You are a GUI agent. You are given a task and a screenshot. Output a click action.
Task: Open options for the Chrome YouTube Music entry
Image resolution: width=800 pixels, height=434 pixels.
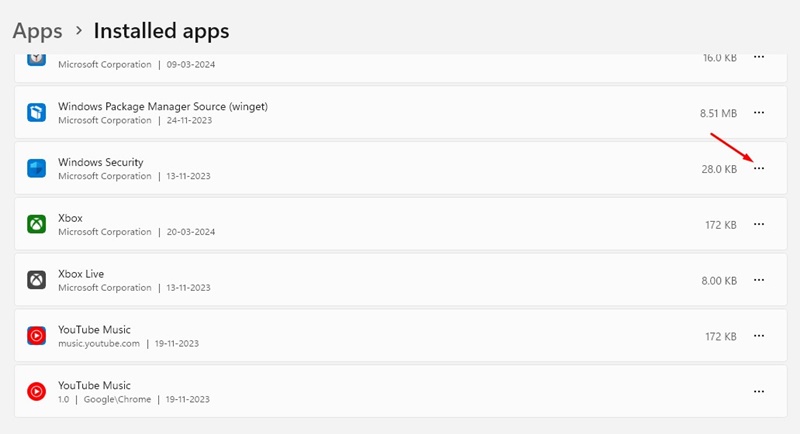759,392
